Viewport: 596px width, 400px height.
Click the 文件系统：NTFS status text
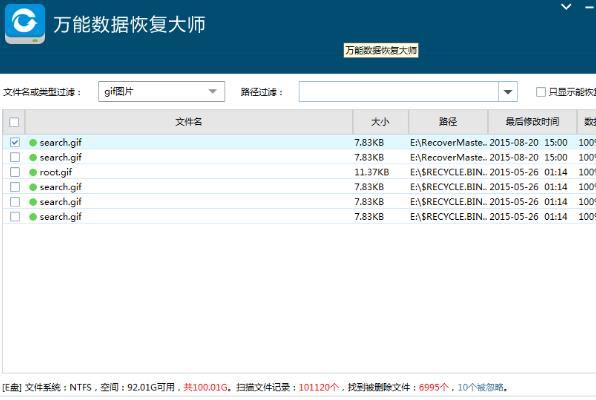click(58, 387)
